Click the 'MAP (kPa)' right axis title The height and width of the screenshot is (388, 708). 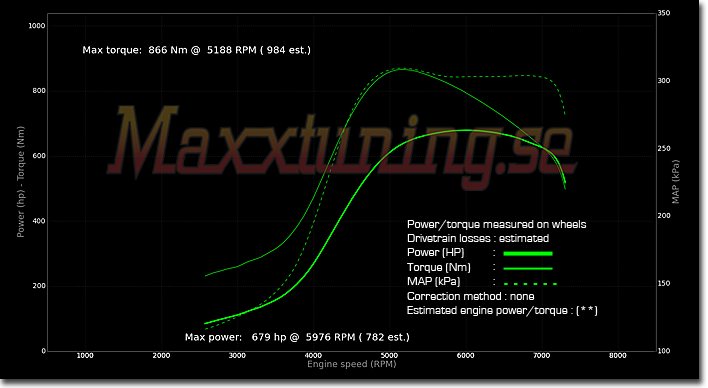675,182
